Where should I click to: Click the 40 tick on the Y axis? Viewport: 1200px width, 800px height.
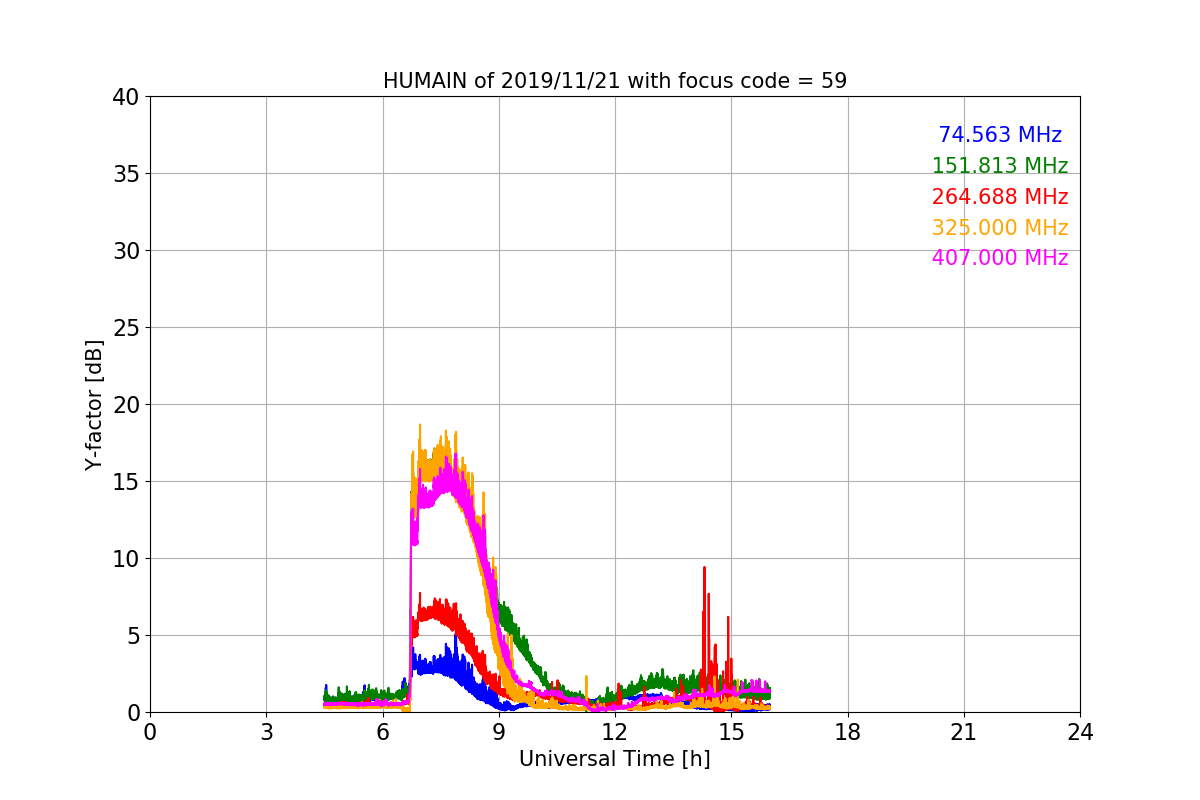click(126, 97)
